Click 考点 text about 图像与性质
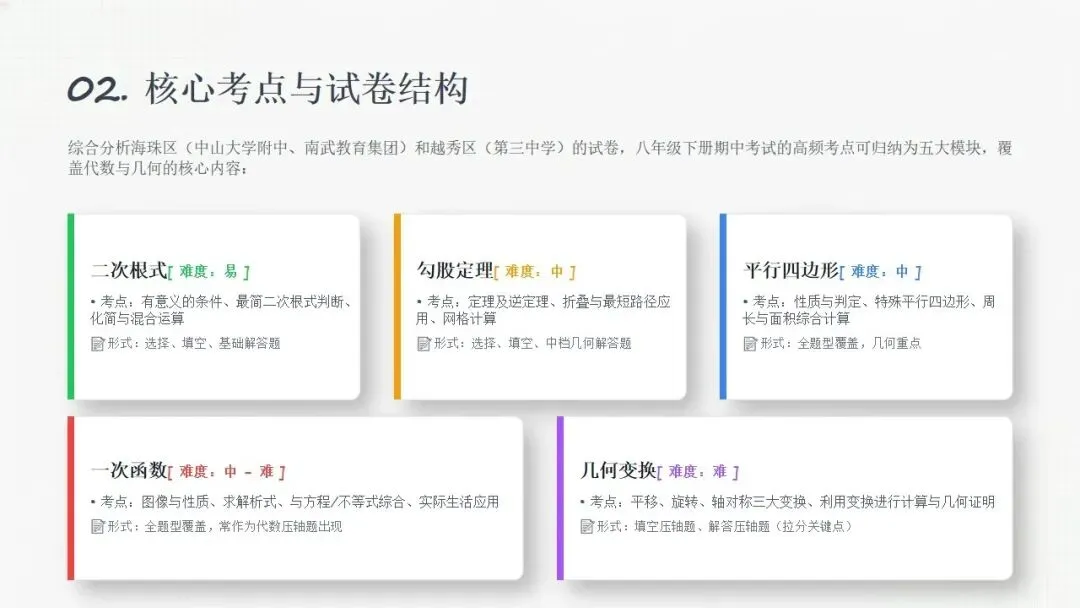This screenshot has height=608, width=1080. pyautogui.click(x=295, y=502)
